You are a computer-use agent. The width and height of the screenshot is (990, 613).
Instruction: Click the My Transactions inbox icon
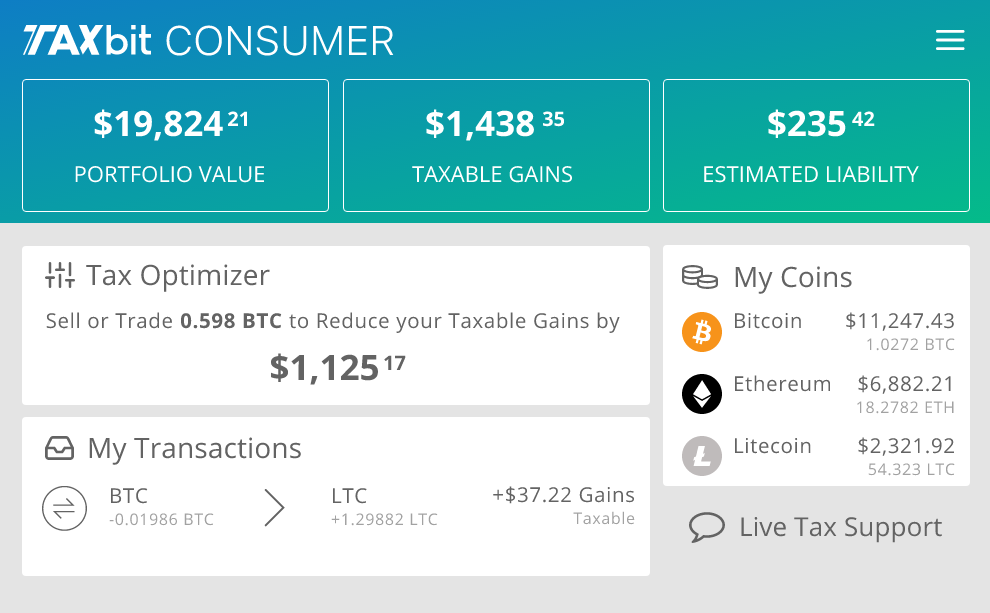pyautogui.click(x=60, y=448)
